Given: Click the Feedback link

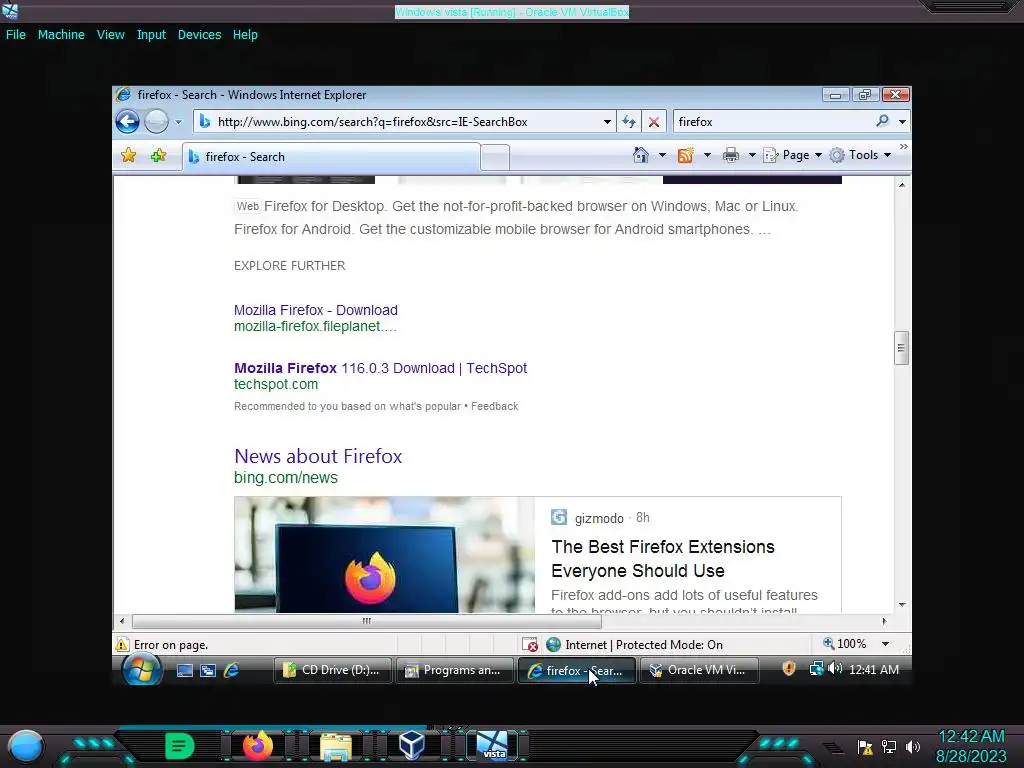Looking at the screenshot, I should point(494,406).
